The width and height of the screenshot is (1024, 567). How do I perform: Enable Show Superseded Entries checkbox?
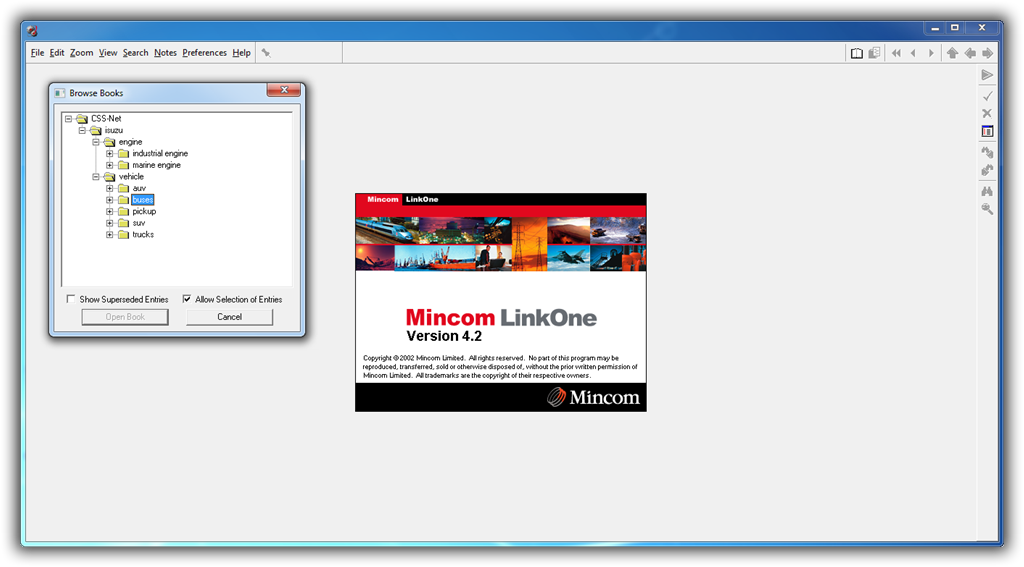tap(71, 299)
